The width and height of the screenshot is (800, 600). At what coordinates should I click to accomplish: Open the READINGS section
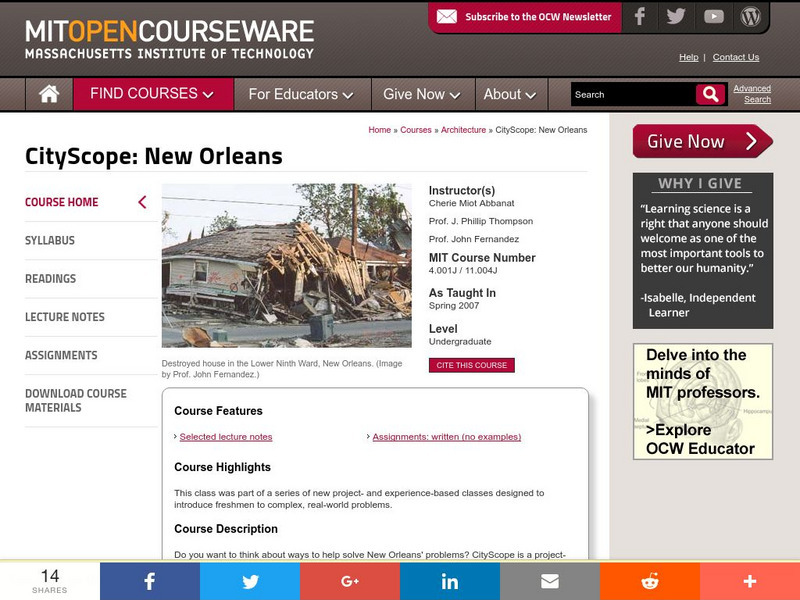(x=51, y=279)
